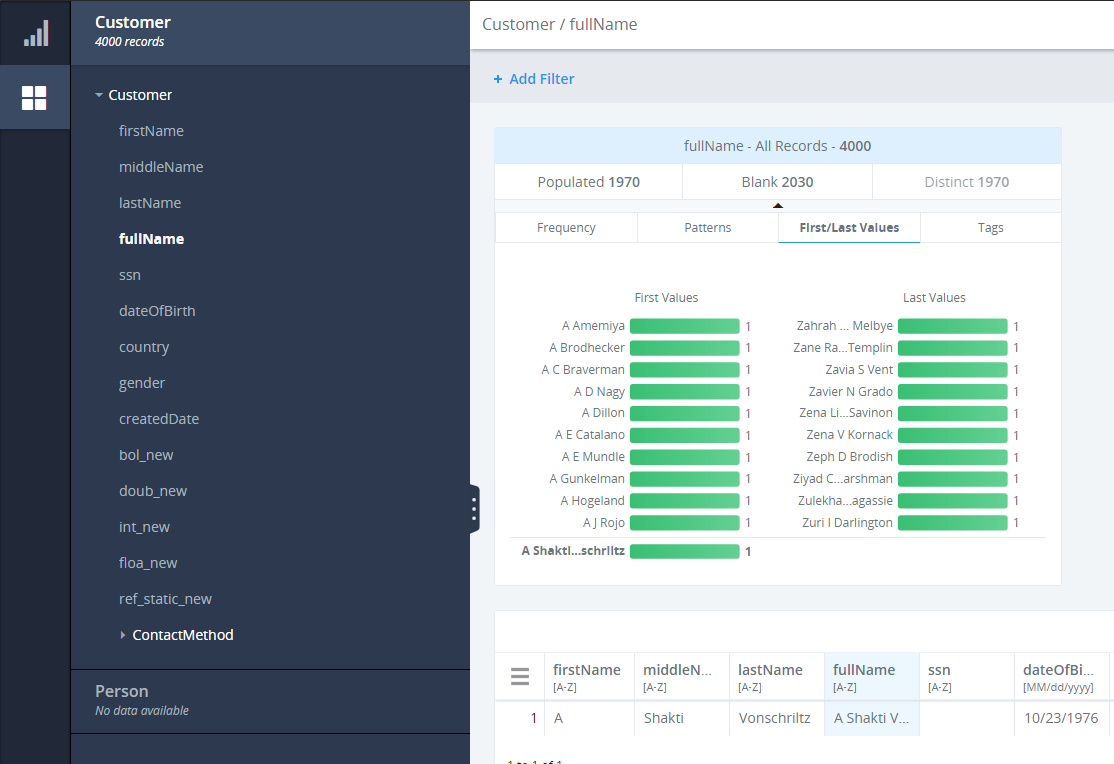Select the gender field in tree
Image resolution: width=1114 pixels, height=764 pixels.
[142, 383]
